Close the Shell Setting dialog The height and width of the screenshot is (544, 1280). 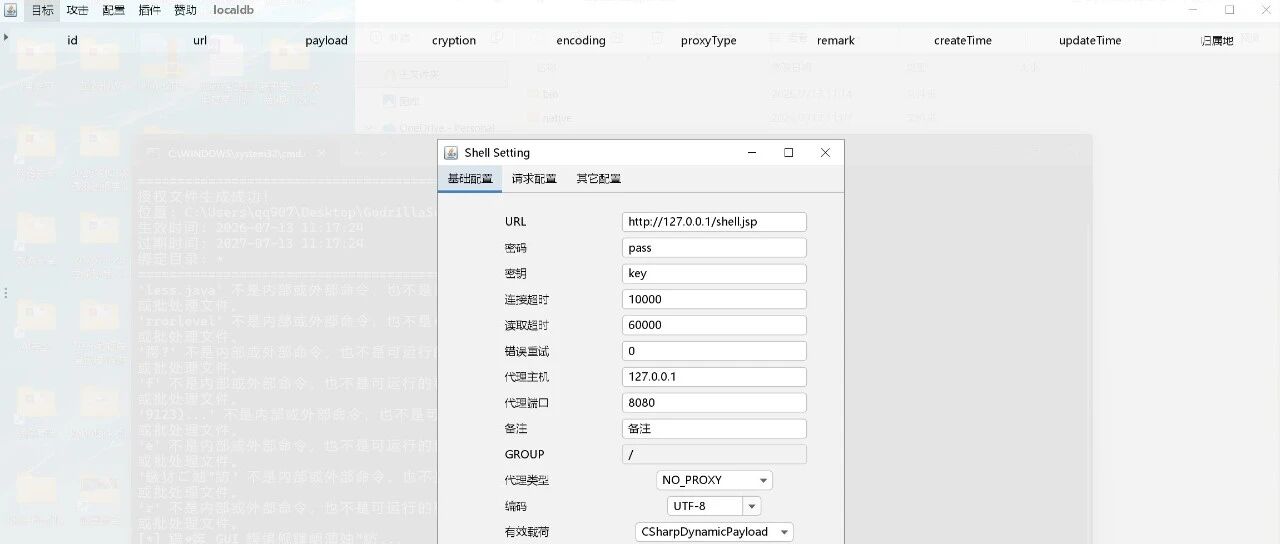(x=825, y=153)
